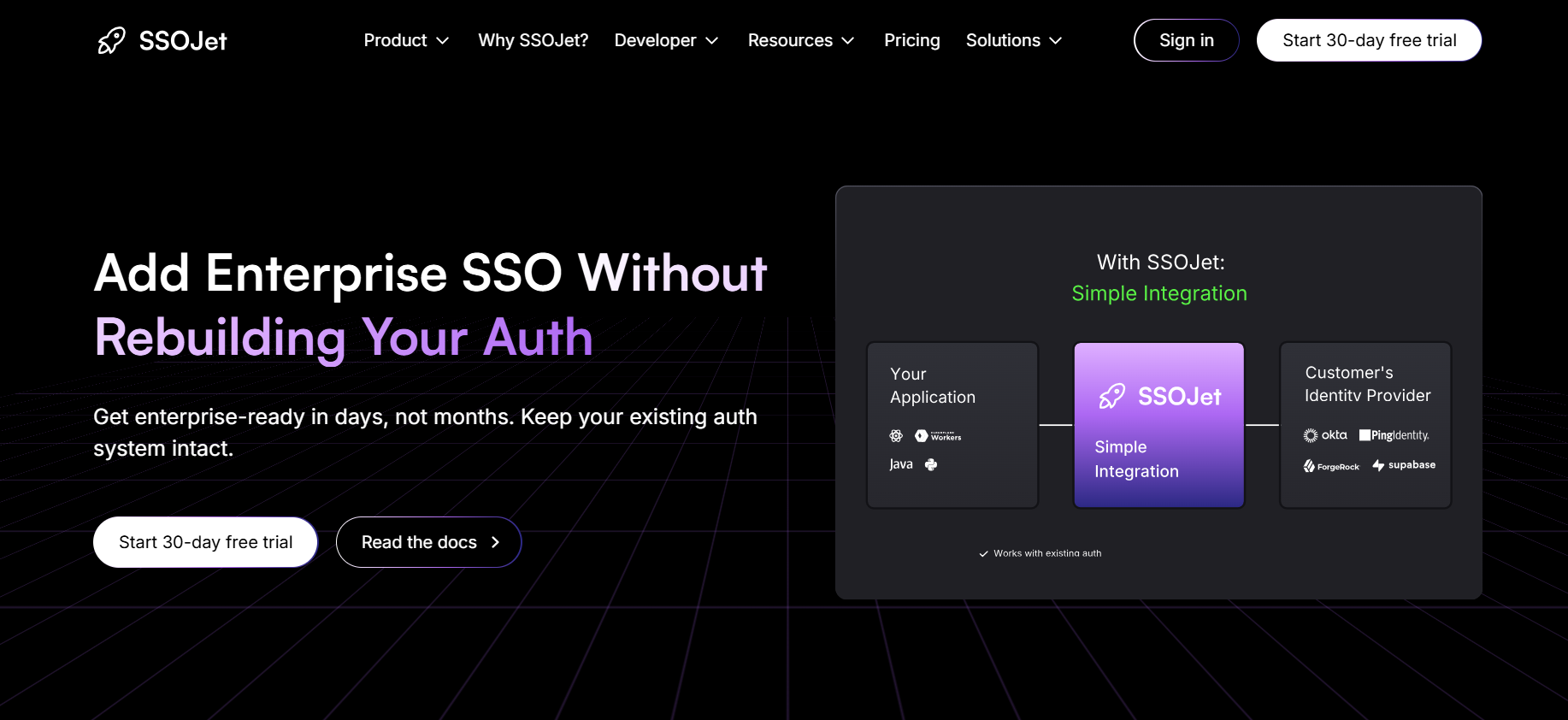Click the Python icon next to Java
The width and height of the screenshot is (1568, 720).
[931, 464]
